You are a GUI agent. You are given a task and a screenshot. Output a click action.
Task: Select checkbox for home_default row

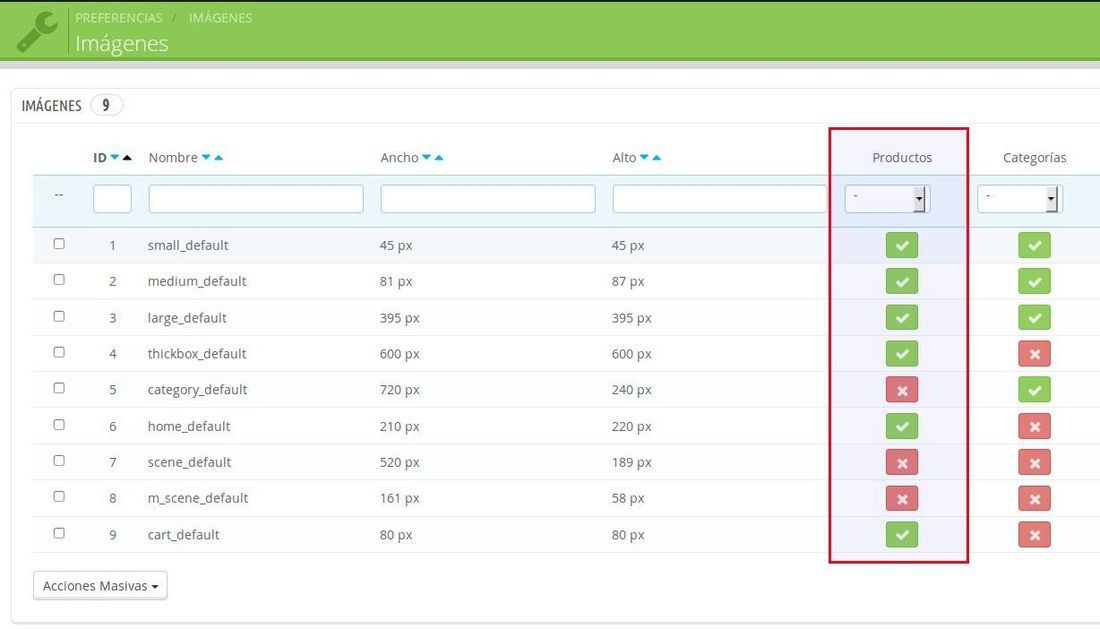[x=59, y=424]
